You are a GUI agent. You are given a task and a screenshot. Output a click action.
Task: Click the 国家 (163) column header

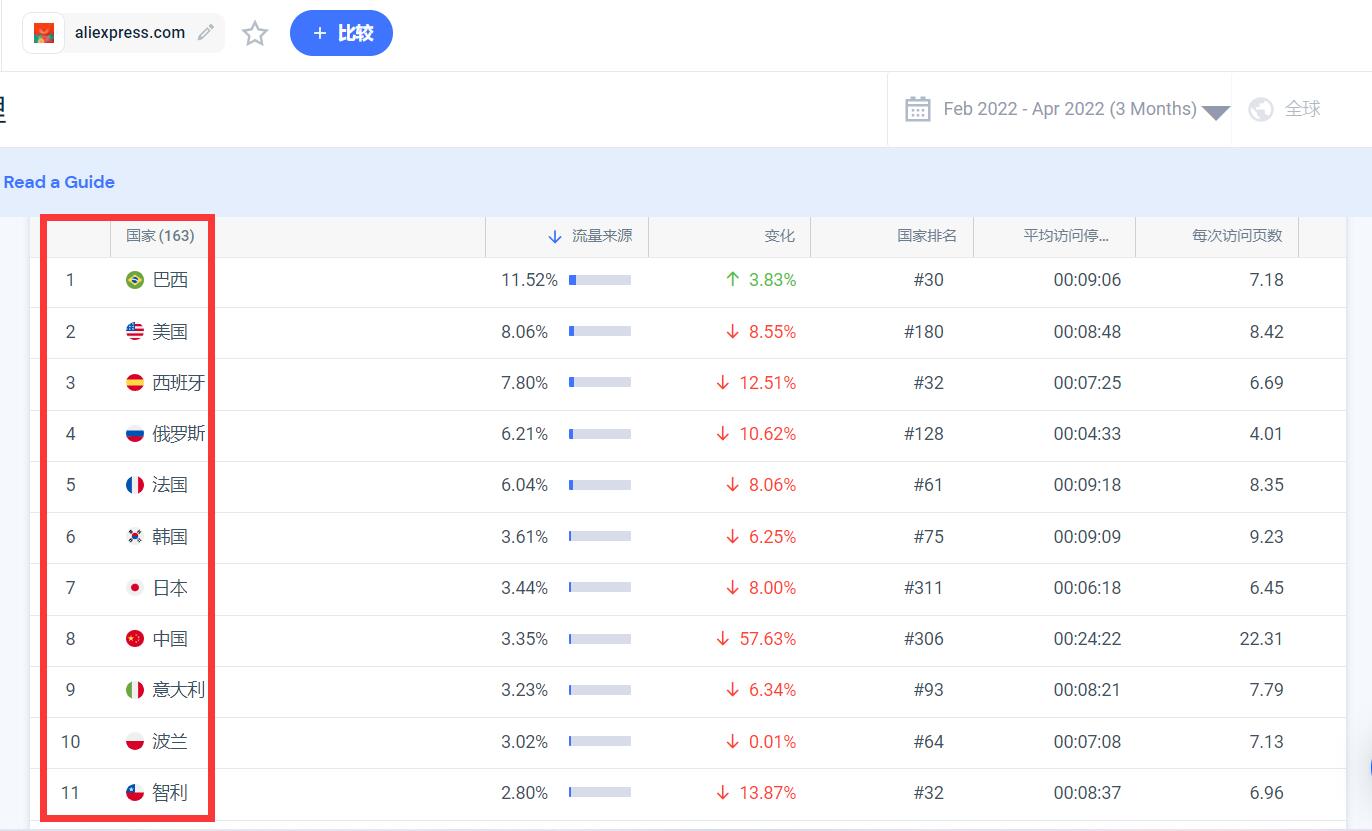tap(160, 236)
